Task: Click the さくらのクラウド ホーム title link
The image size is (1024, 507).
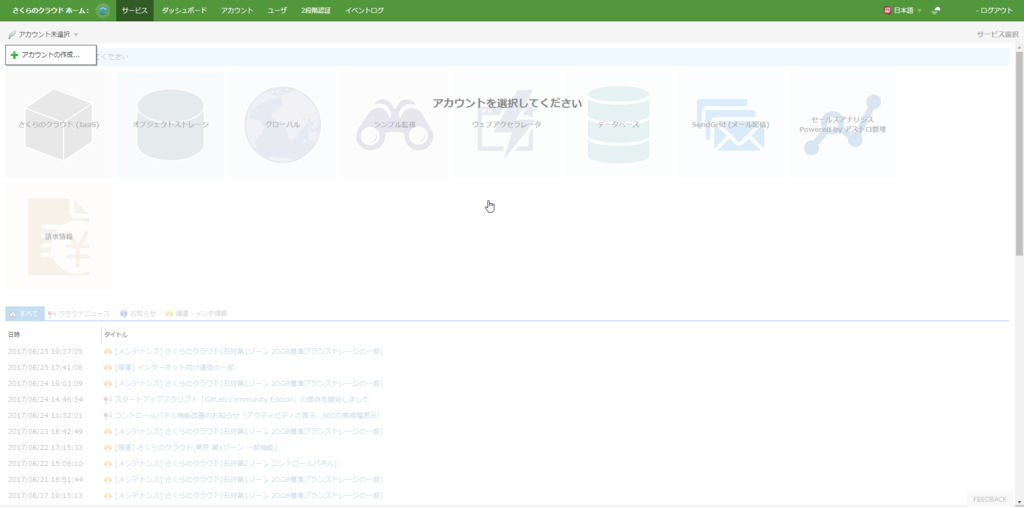Action: click(x=50, y=10)
